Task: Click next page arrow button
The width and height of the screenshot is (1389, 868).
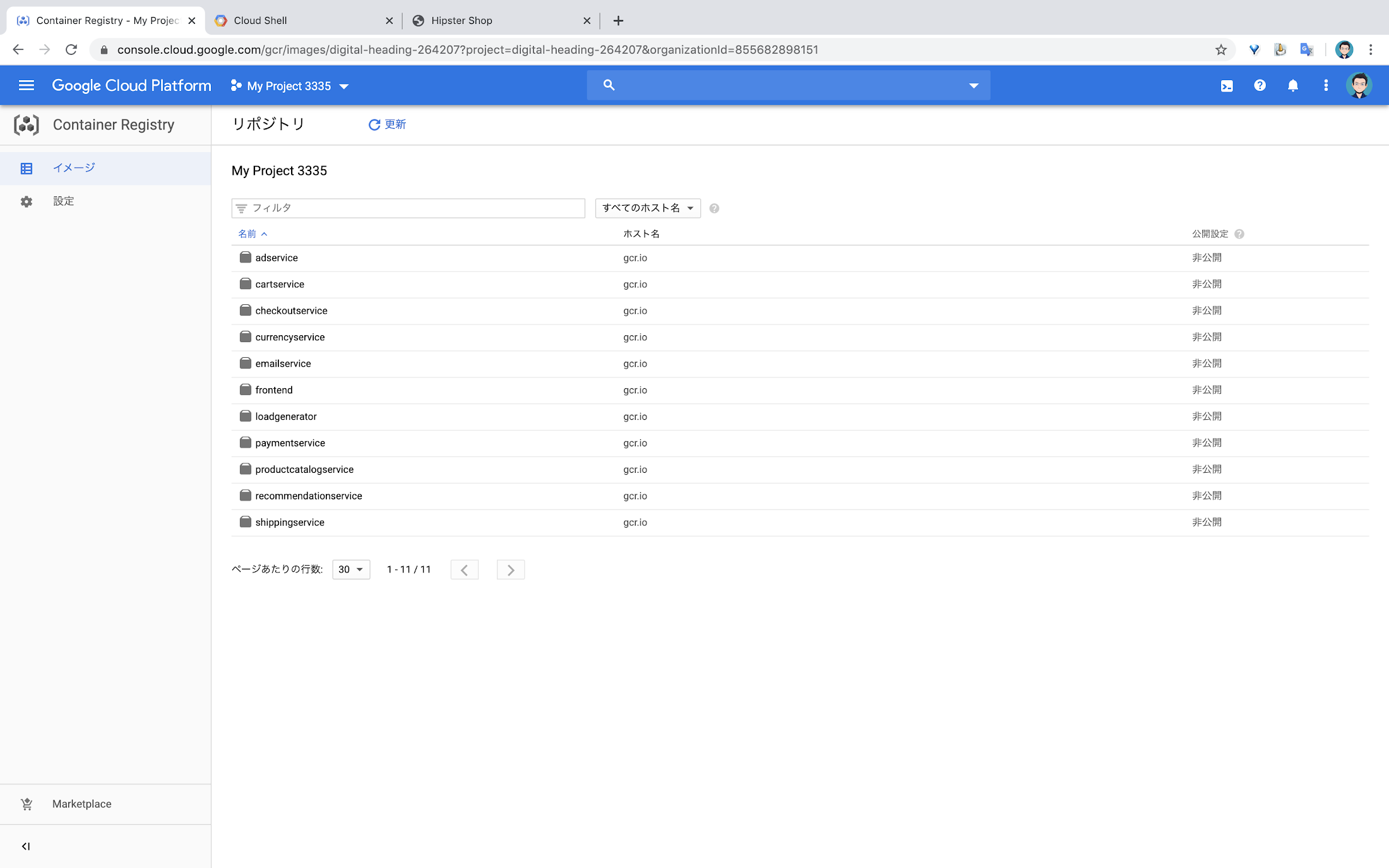Action: [x=511, y=569]
